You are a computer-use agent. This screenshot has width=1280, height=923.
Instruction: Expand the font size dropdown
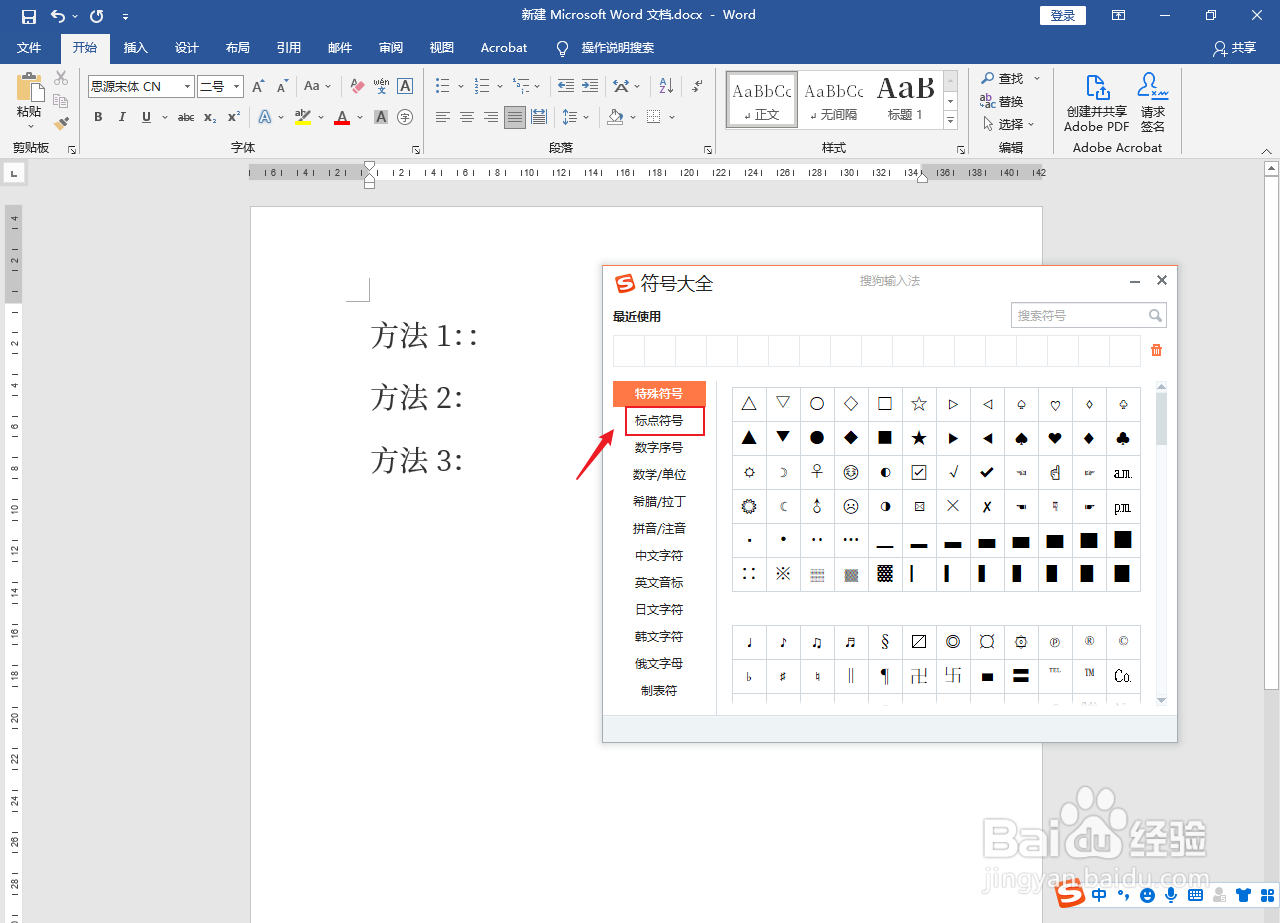tap(237, 86)
